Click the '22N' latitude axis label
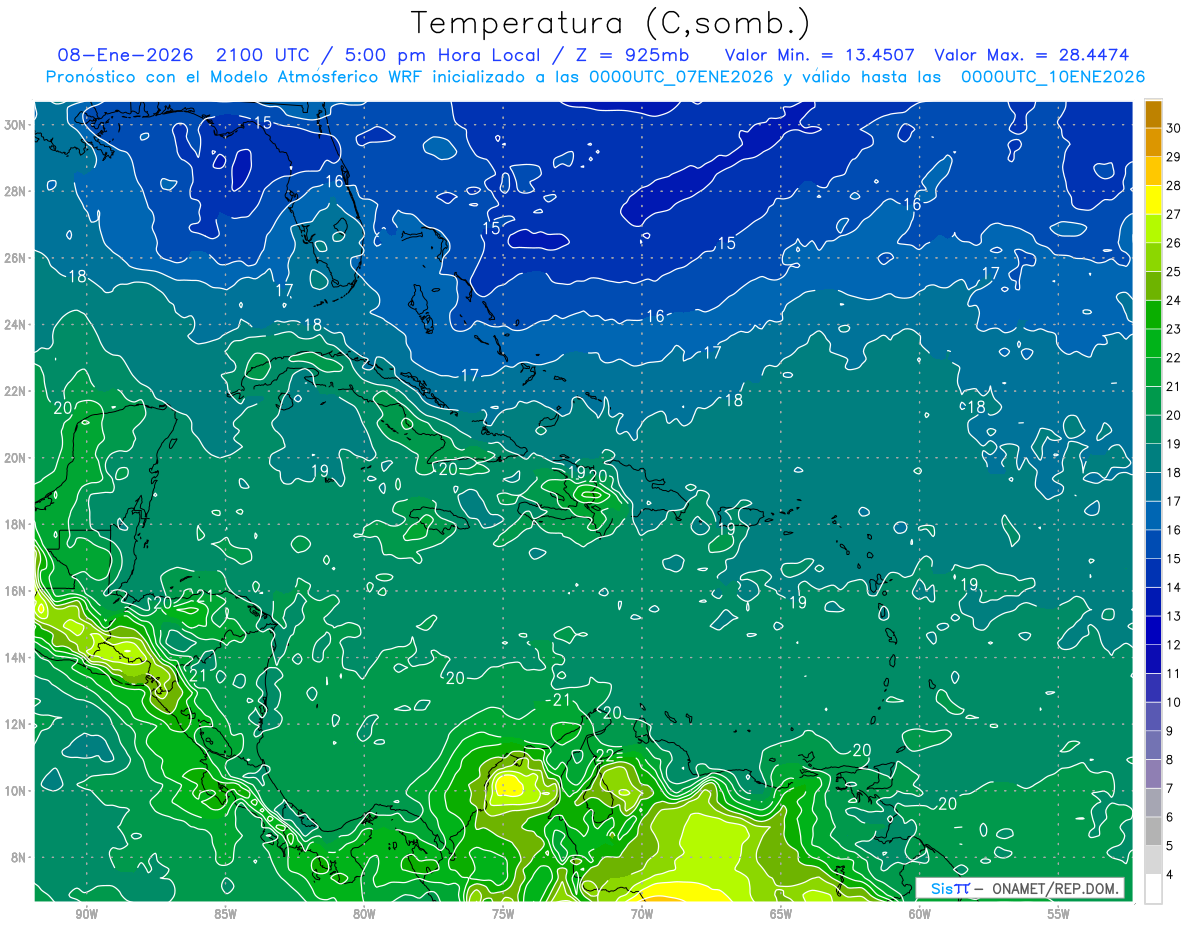Viewport: 1200px width, 927px height. (16, 391)
